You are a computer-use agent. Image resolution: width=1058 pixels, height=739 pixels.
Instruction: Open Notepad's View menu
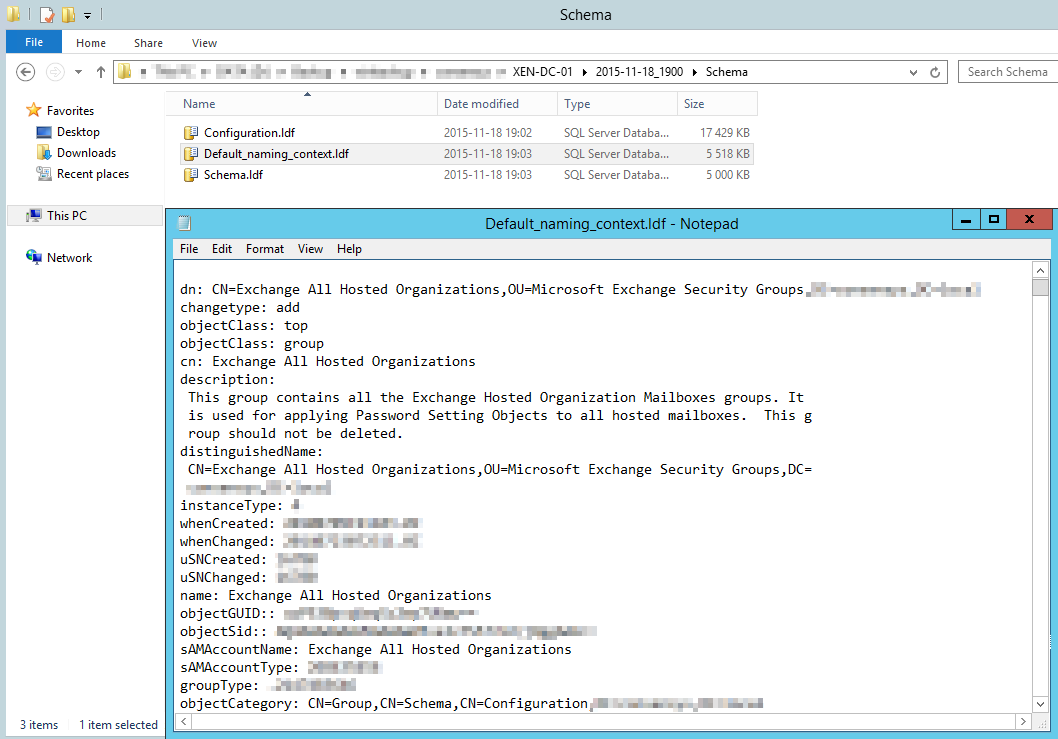click(310, 248)
